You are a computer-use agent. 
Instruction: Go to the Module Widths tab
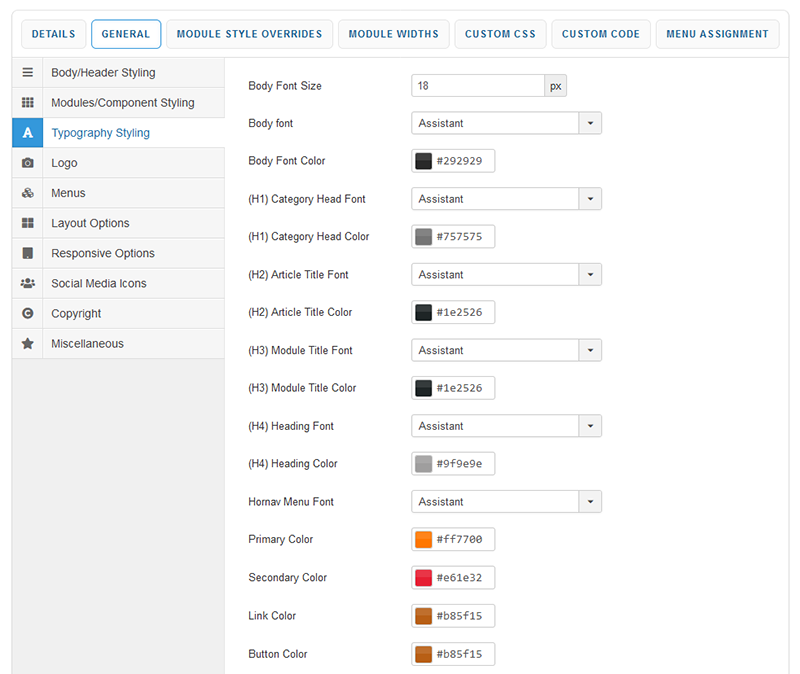click(393, 34)
